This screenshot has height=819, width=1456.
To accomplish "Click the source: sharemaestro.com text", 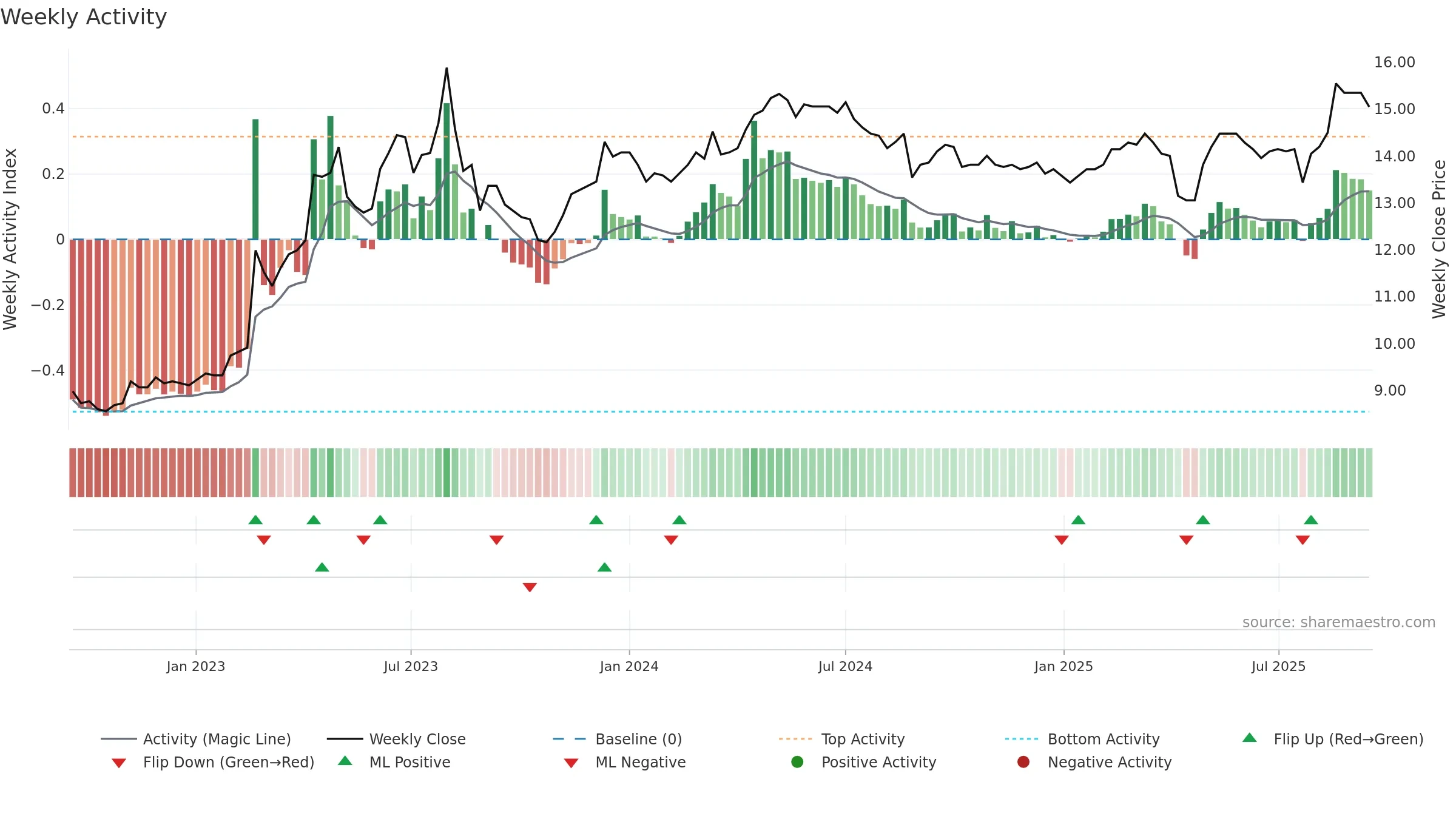I will (x=1339, y=622).
